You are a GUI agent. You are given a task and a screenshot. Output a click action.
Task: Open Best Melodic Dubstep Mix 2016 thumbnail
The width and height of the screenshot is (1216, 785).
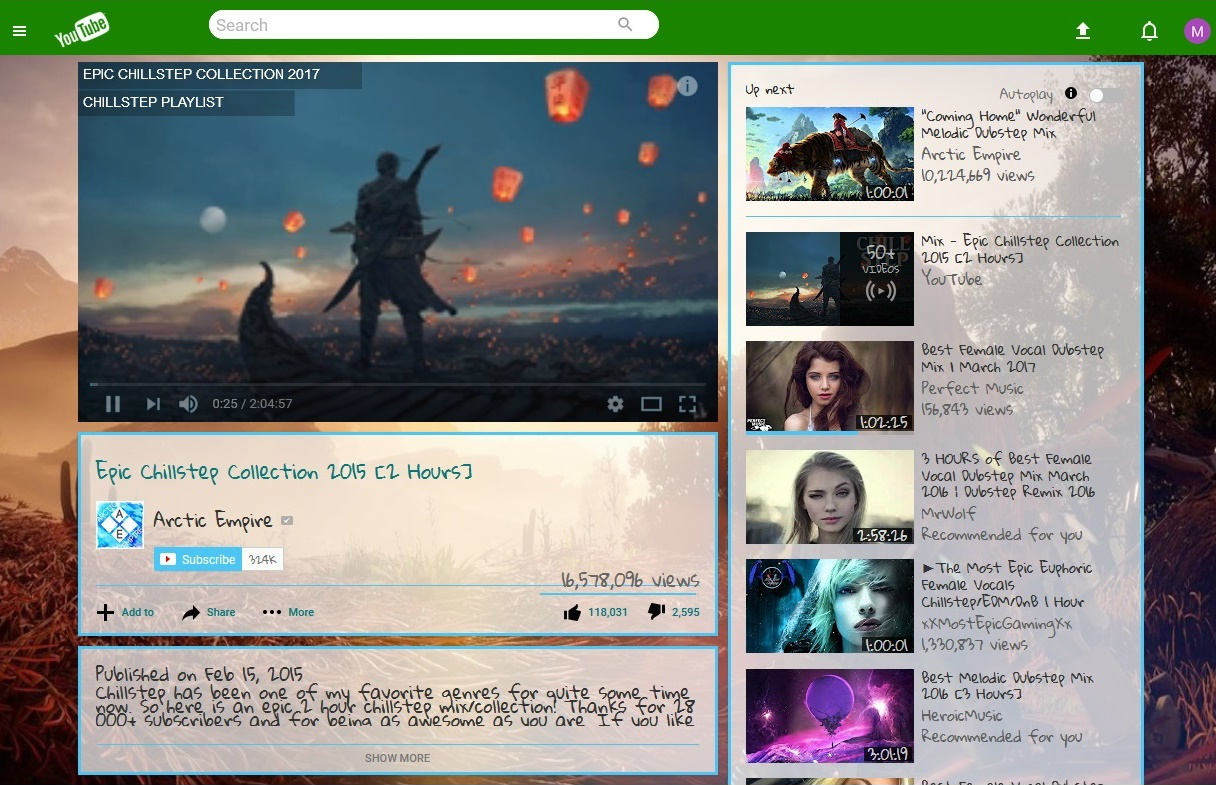click(x=830, y=716)
